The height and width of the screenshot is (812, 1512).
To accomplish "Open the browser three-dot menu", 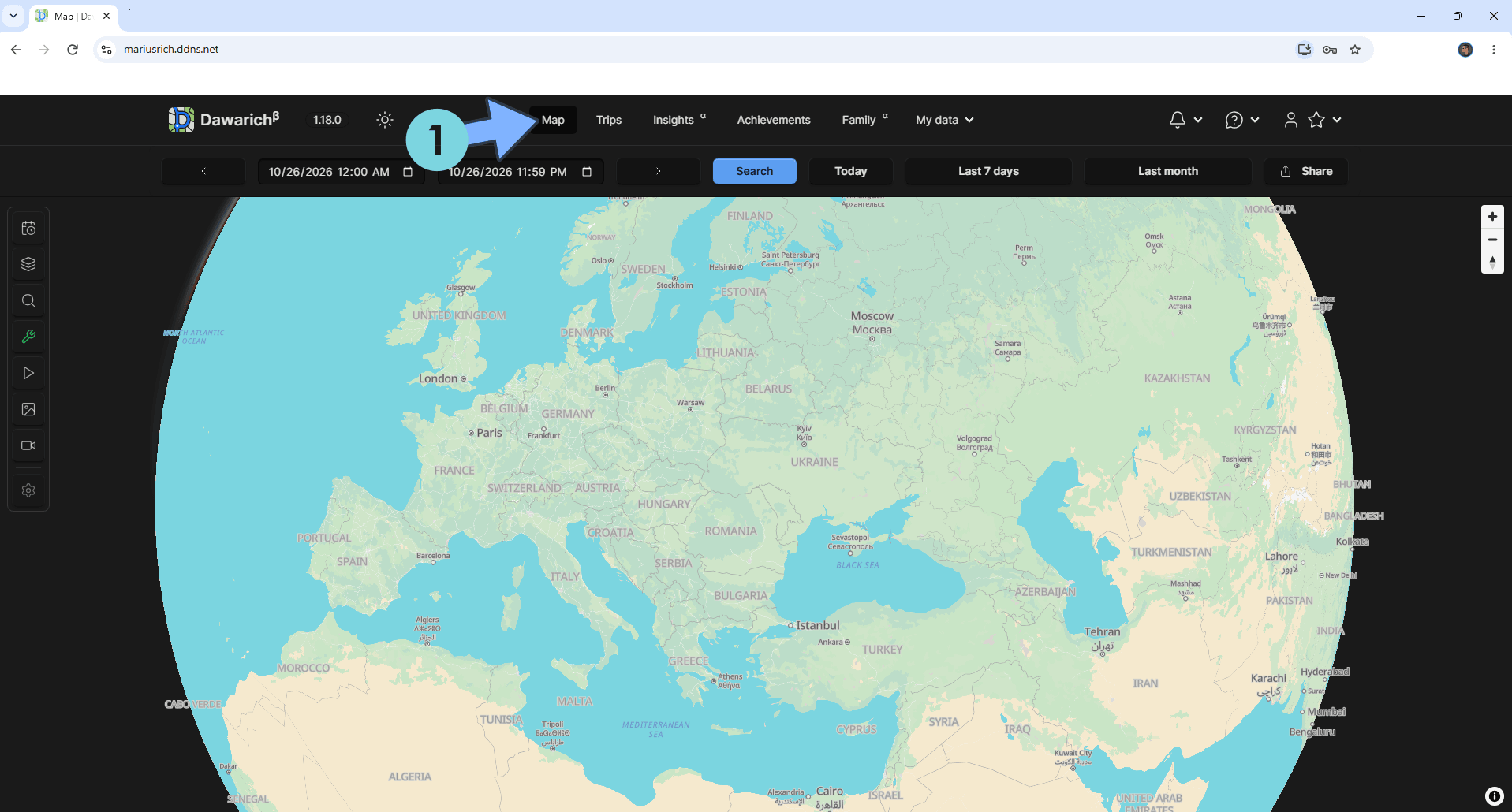I will (x=1494, y=50).
